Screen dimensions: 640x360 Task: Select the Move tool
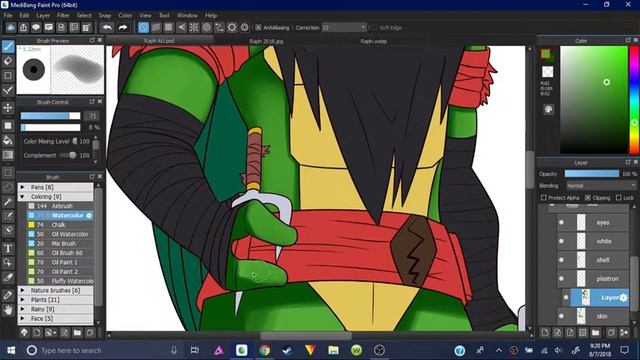[x=8, y=108]
